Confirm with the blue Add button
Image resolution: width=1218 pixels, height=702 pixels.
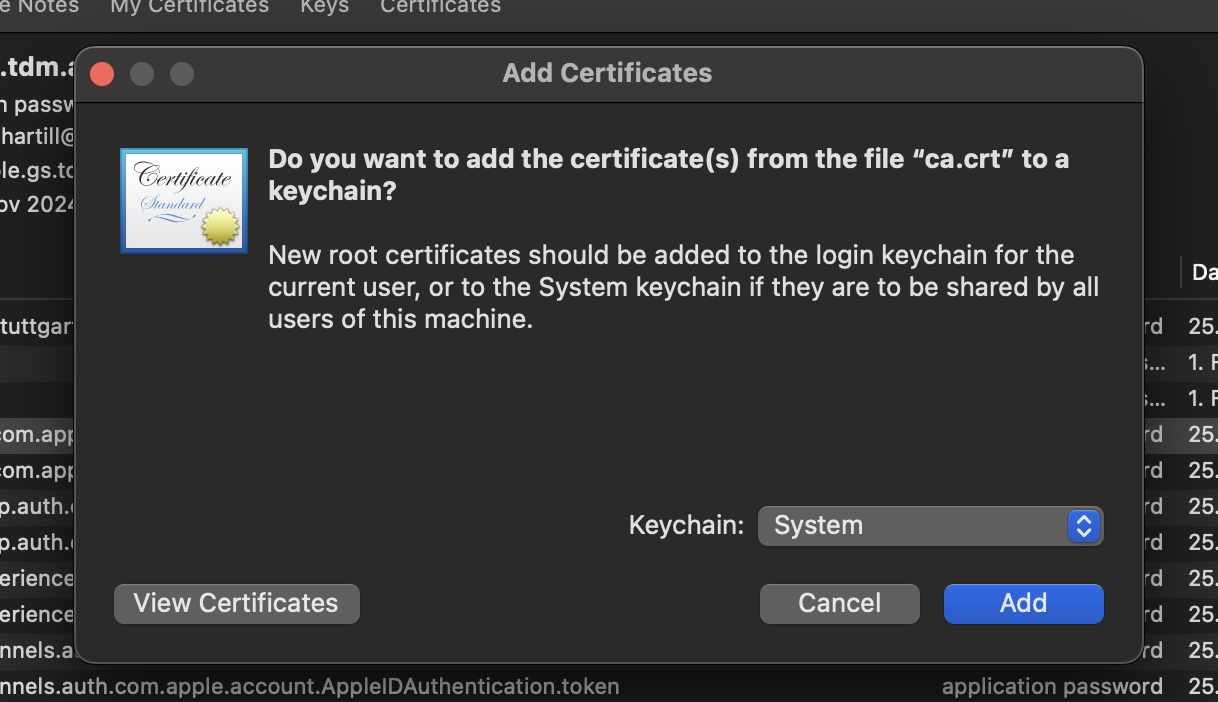tap(1023, 604)
